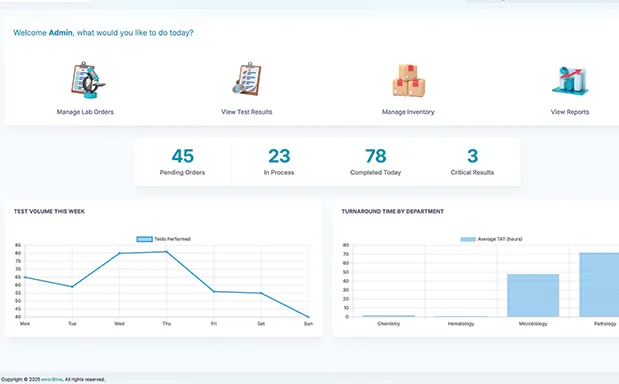
Task: Click the Hematology axis label
Action: coord(461,324)
